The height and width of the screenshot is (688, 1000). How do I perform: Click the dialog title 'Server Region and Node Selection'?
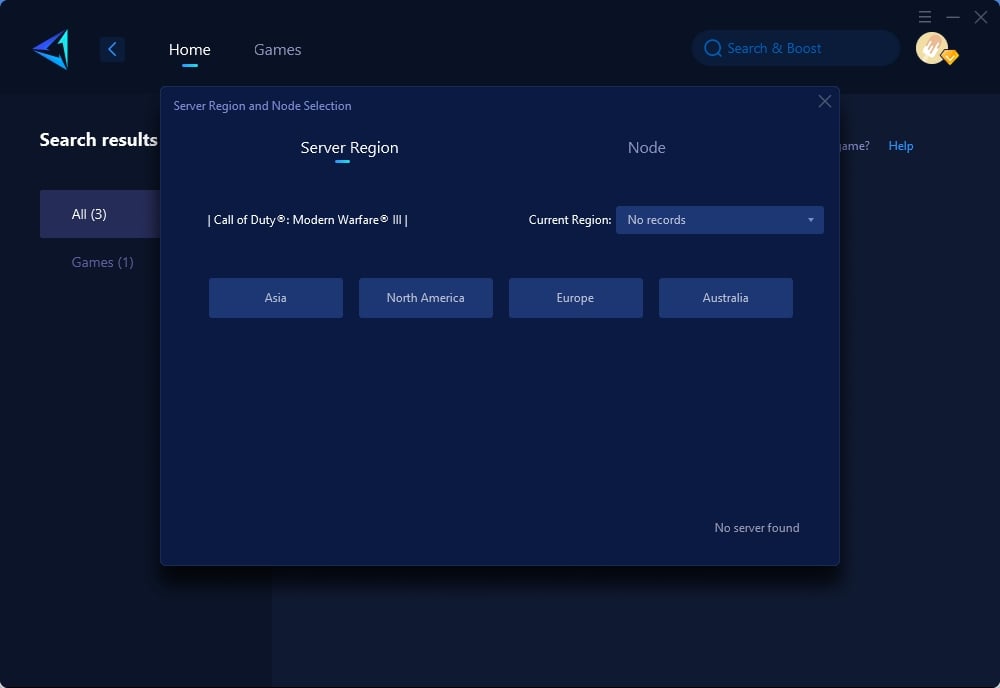tap(262, 106)
